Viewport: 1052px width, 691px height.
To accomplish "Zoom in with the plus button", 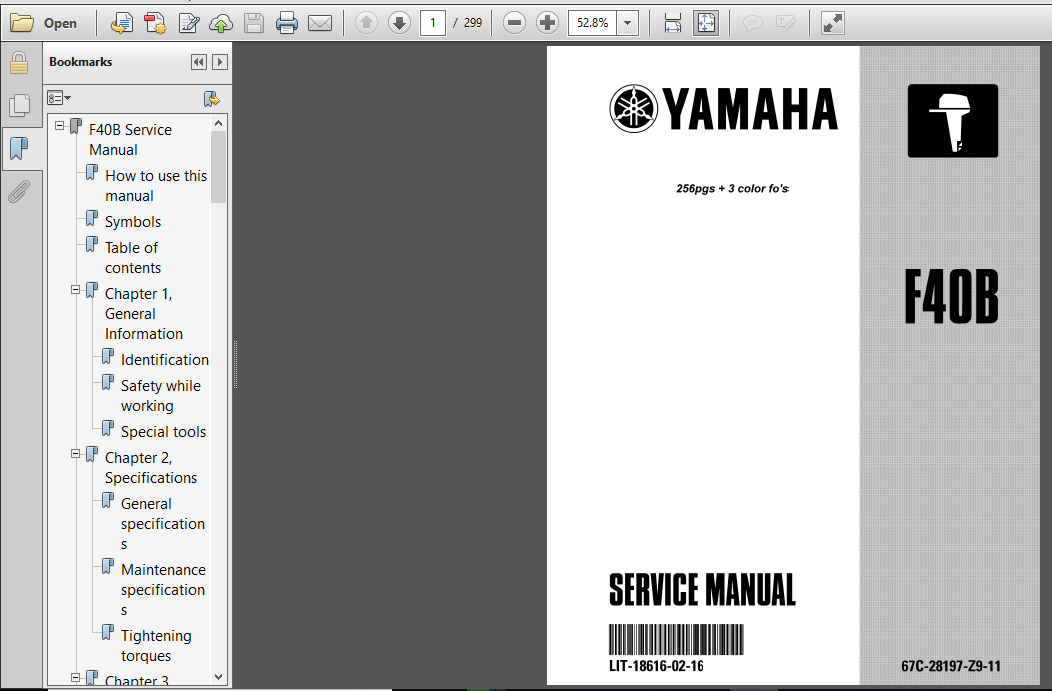I will 547,23.
